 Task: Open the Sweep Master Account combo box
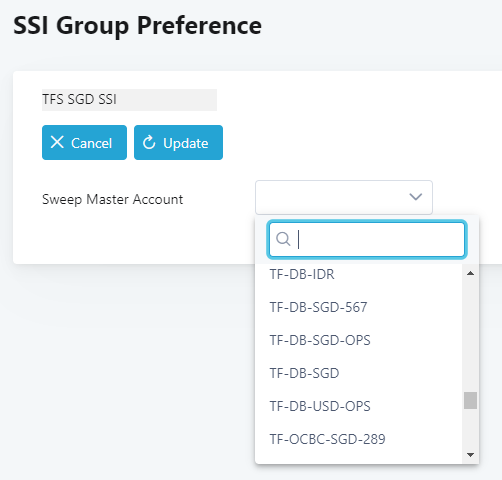344,197
